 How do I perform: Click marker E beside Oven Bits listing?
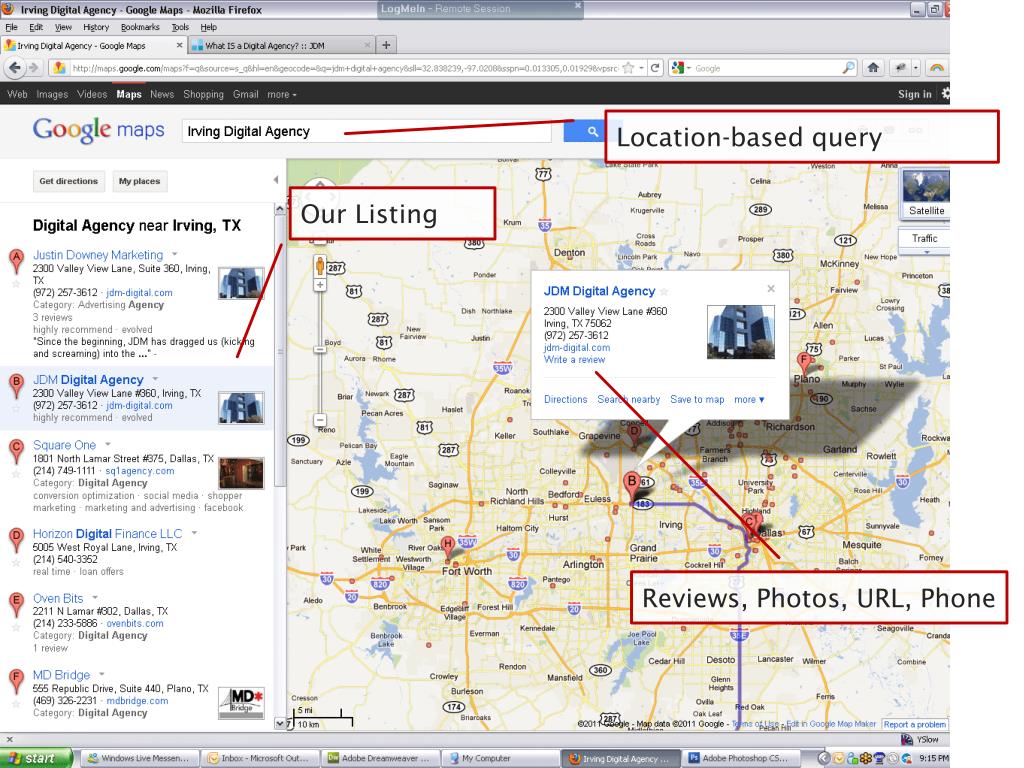point(16,603)
